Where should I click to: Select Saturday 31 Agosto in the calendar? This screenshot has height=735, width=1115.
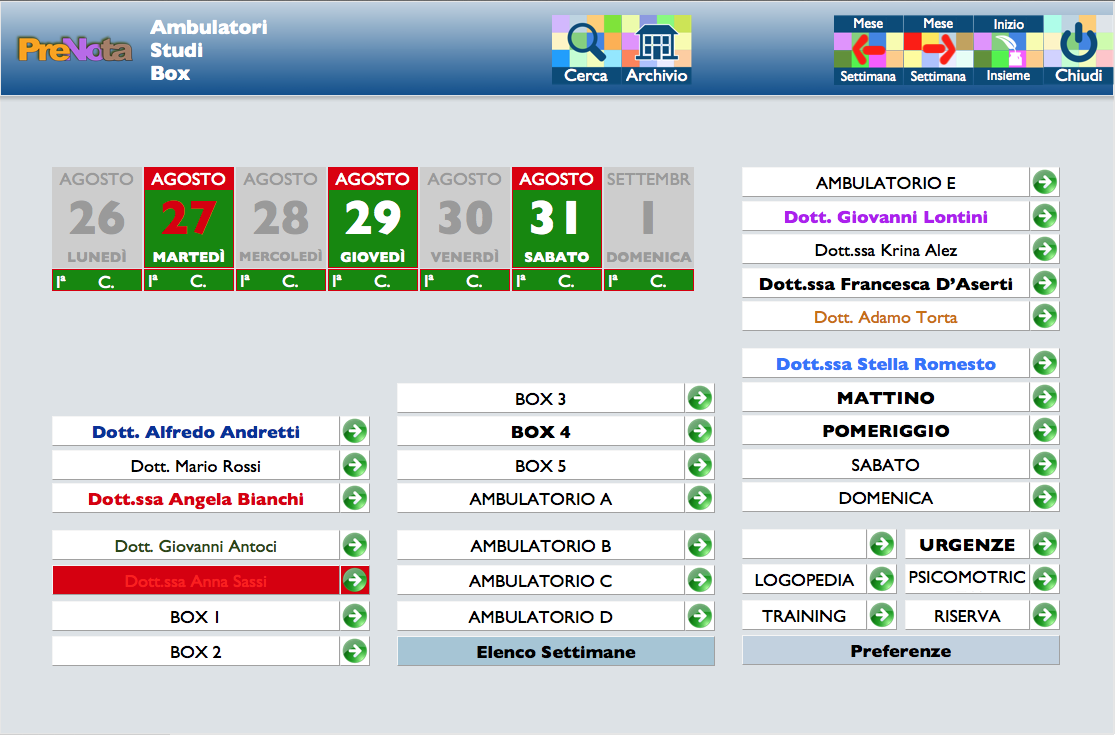(556, 218)
